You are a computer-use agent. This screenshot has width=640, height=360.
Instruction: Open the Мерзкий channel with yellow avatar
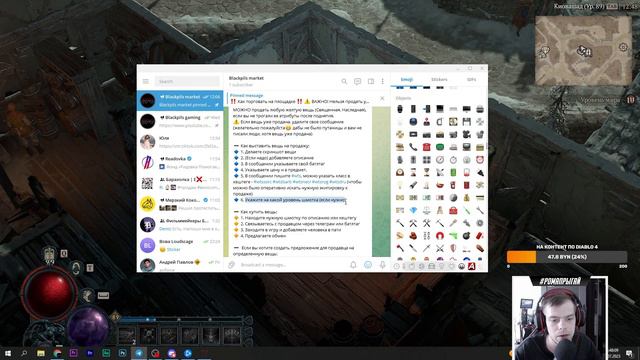pyautogui.click(x=180, y=204)
